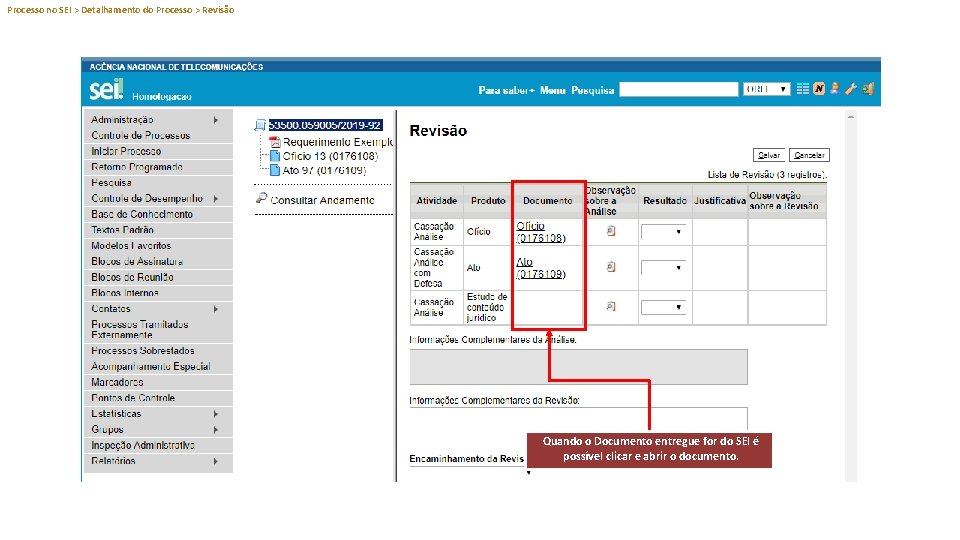Click the Cancelar button

809,156
